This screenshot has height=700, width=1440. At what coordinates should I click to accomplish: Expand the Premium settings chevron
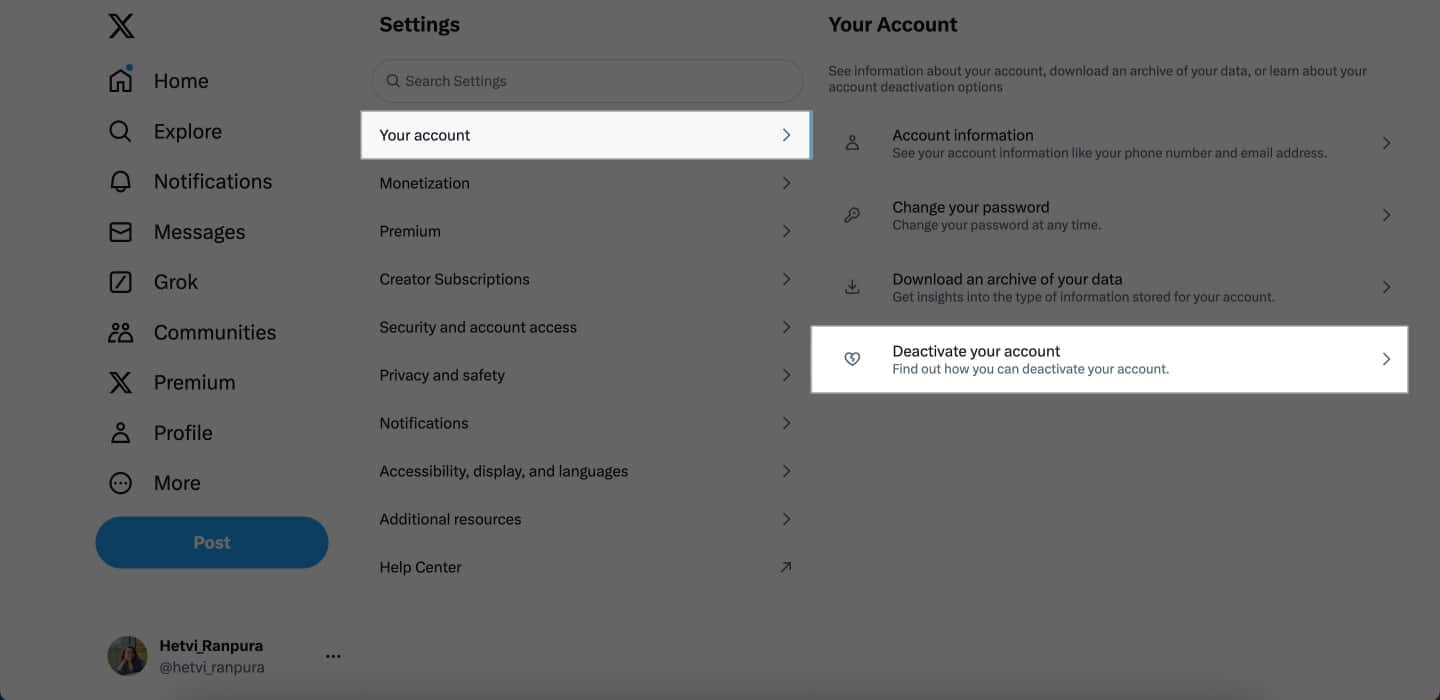(x=786, y=231)
